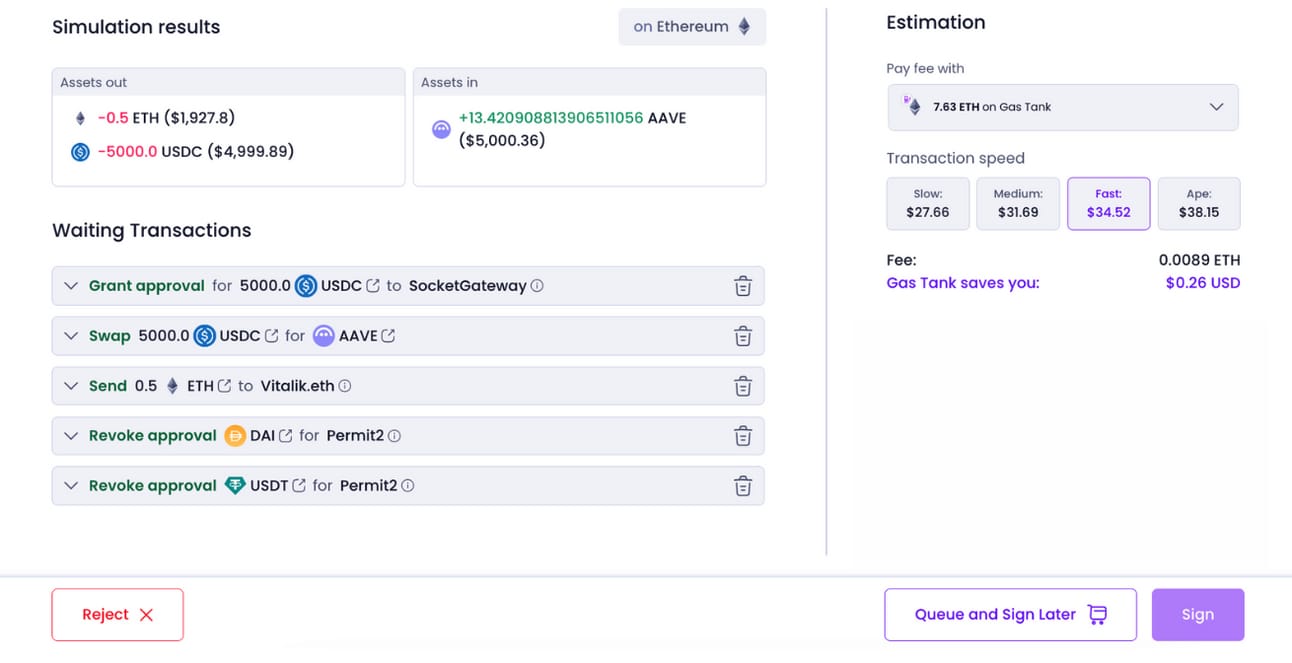
Task: Expand the Send 0.5 ETH transaction details
Action: tap(71, 386)
